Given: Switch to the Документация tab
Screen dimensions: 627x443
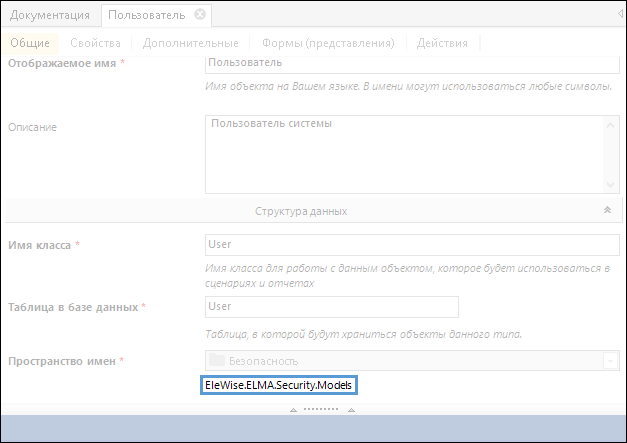Looking at the screenshot, I should (49, 15).
